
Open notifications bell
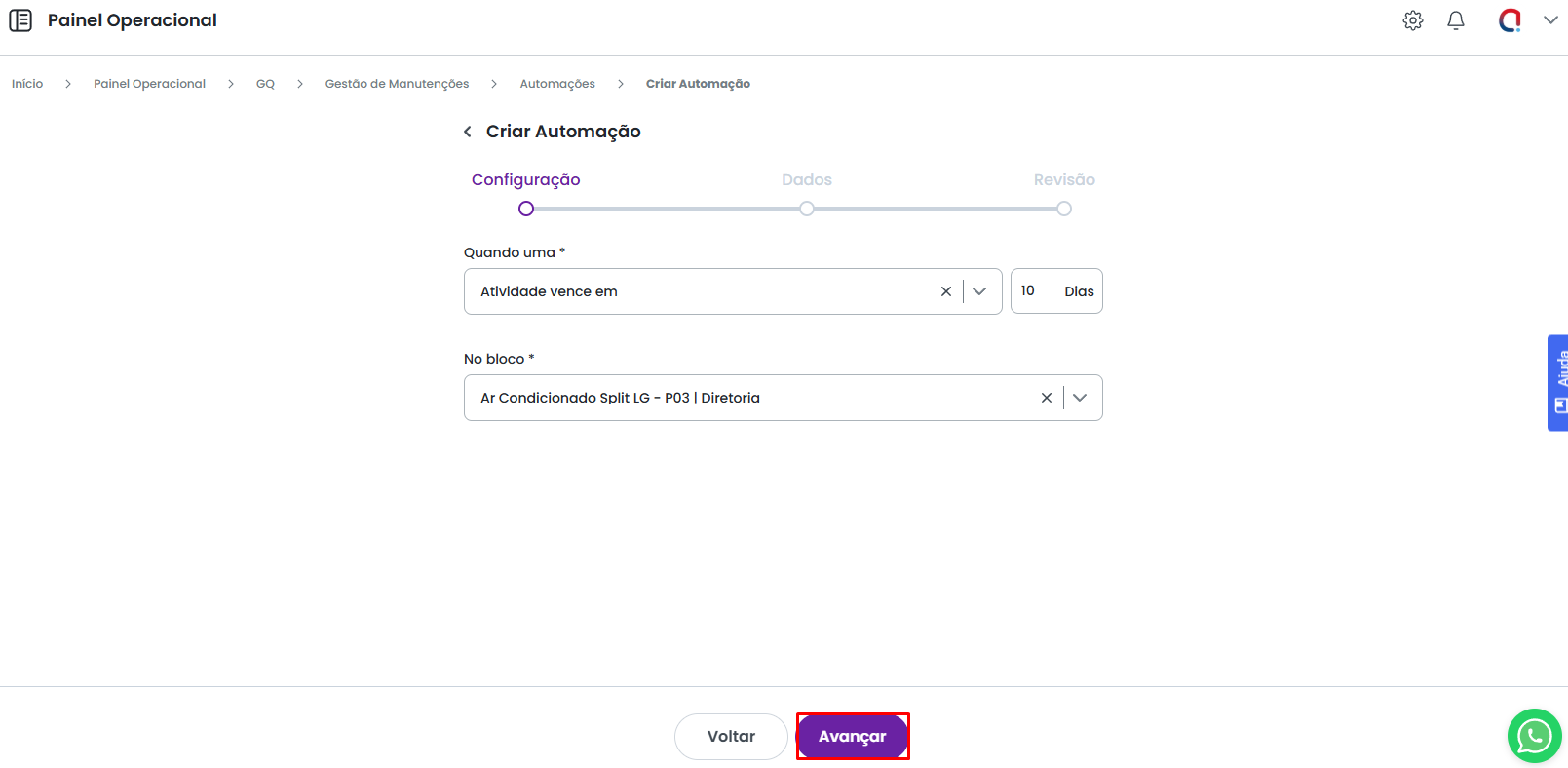coord(1455,20)
